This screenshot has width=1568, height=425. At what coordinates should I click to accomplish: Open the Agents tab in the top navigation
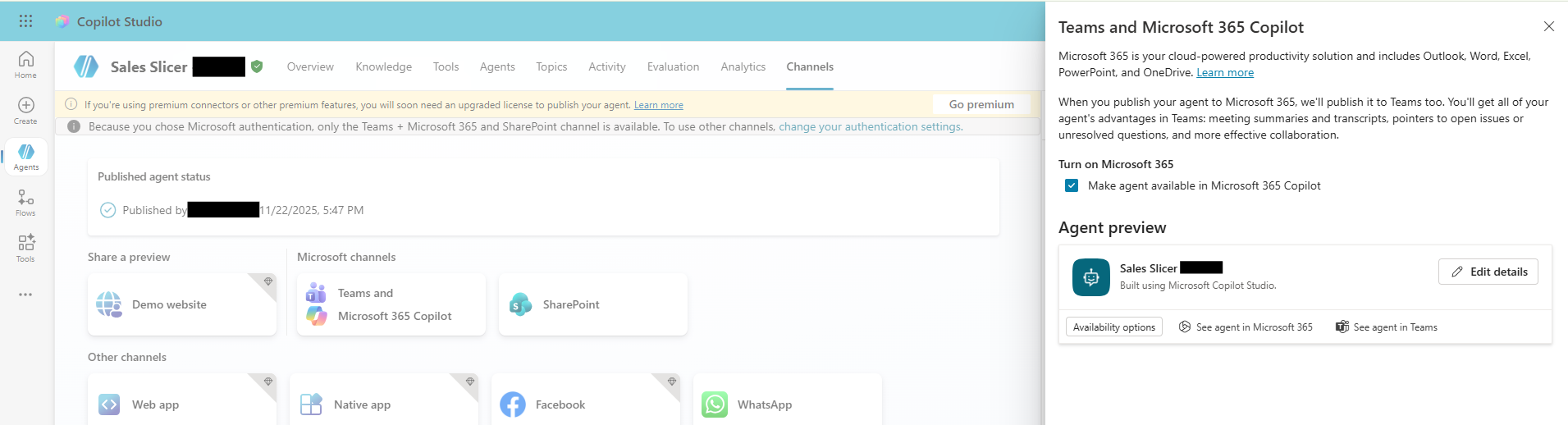pyautogui.click(x=497, y=66)
